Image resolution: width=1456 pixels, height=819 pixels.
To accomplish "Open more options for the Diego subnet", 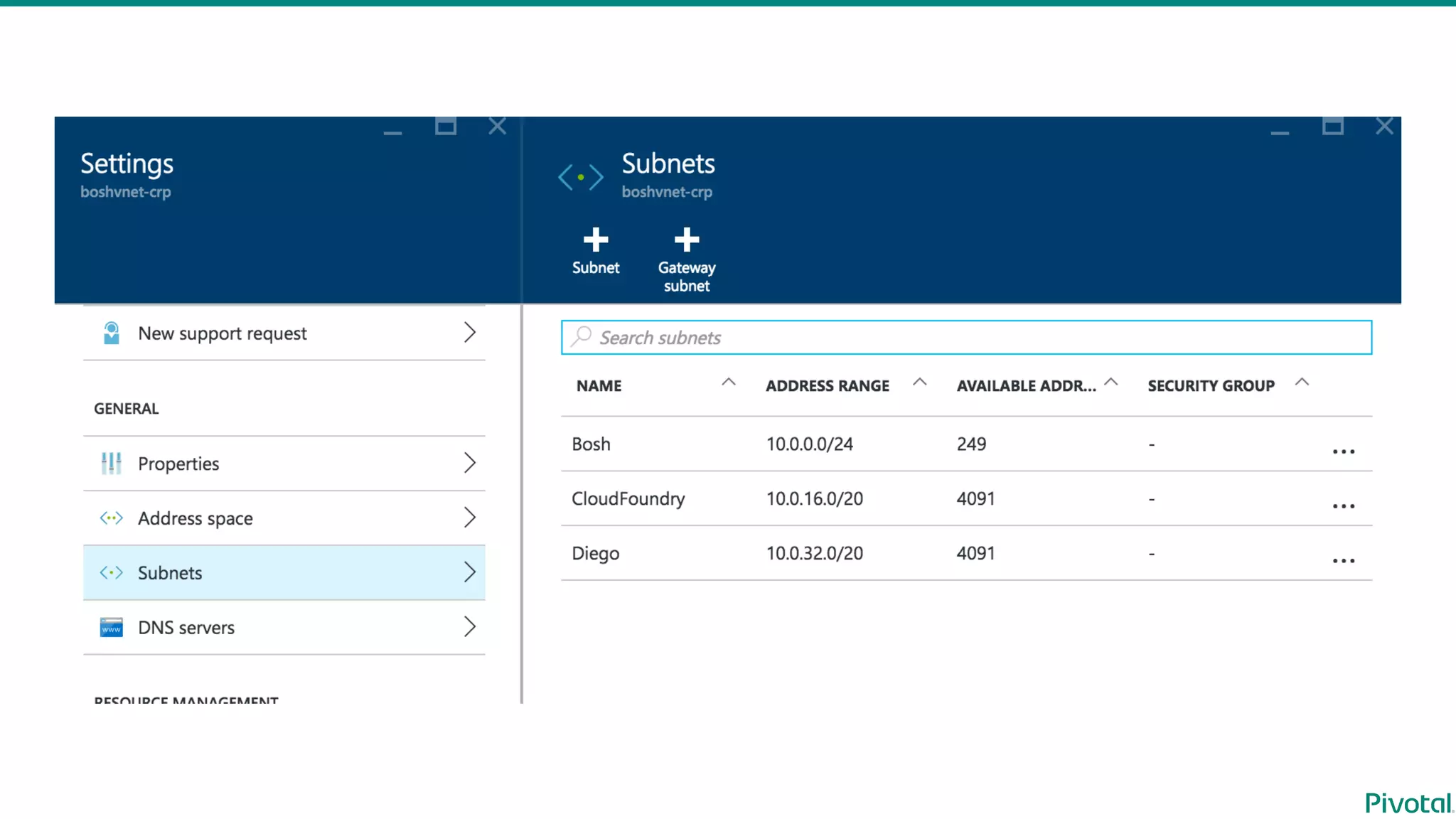I will (x=1343, y=561).
